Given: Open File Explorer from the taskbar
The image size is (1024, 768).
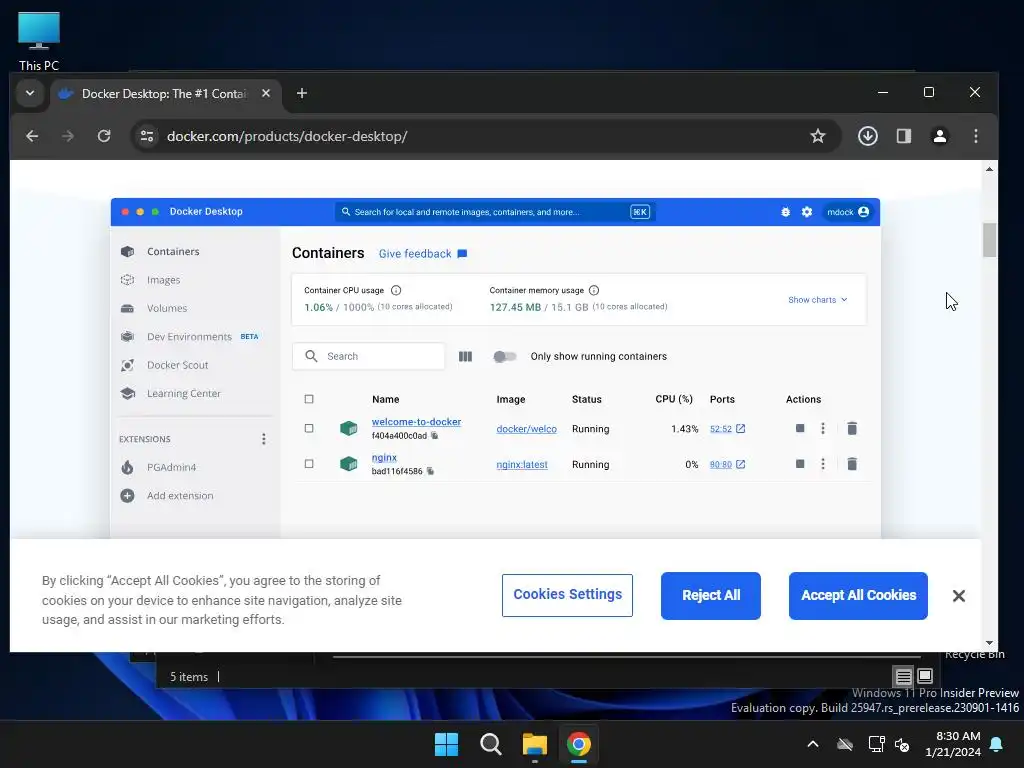Looking at the screenshot, I should tap(535, 744).
